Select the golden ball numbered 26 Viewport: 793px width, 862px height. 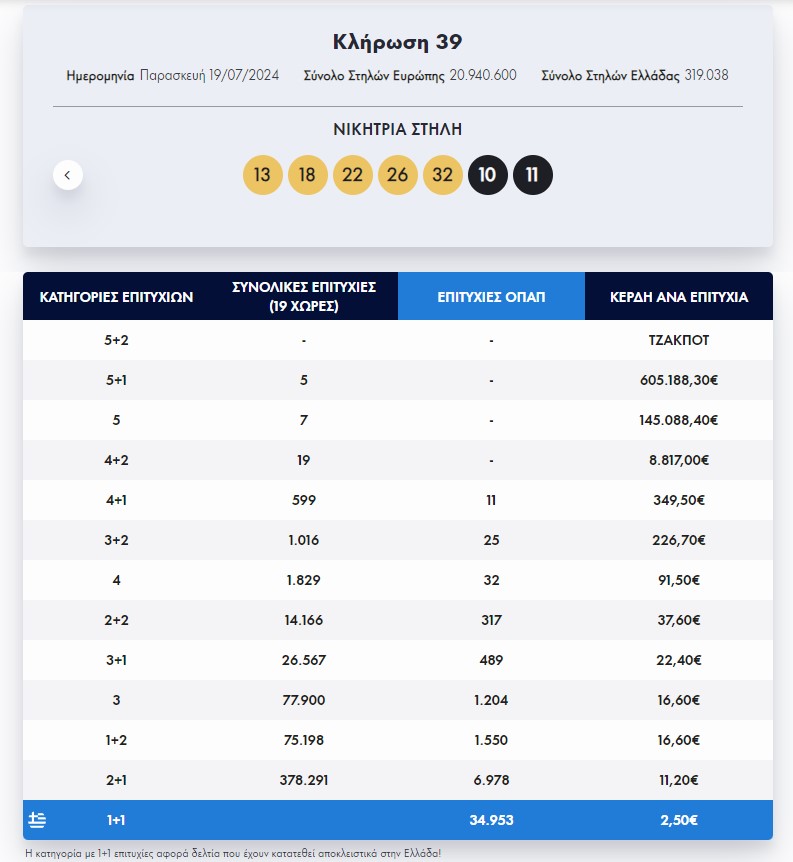[x=397, y=174]
